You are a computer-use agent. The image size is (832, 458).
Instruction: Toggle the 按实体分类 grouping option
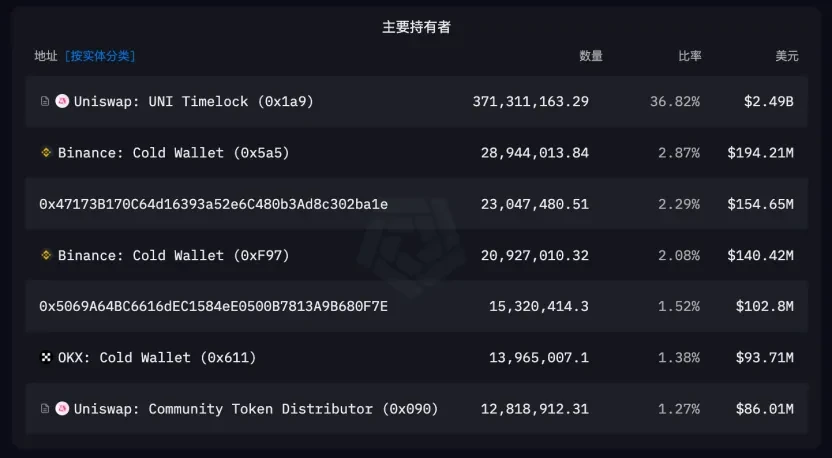tap(100, 56)
